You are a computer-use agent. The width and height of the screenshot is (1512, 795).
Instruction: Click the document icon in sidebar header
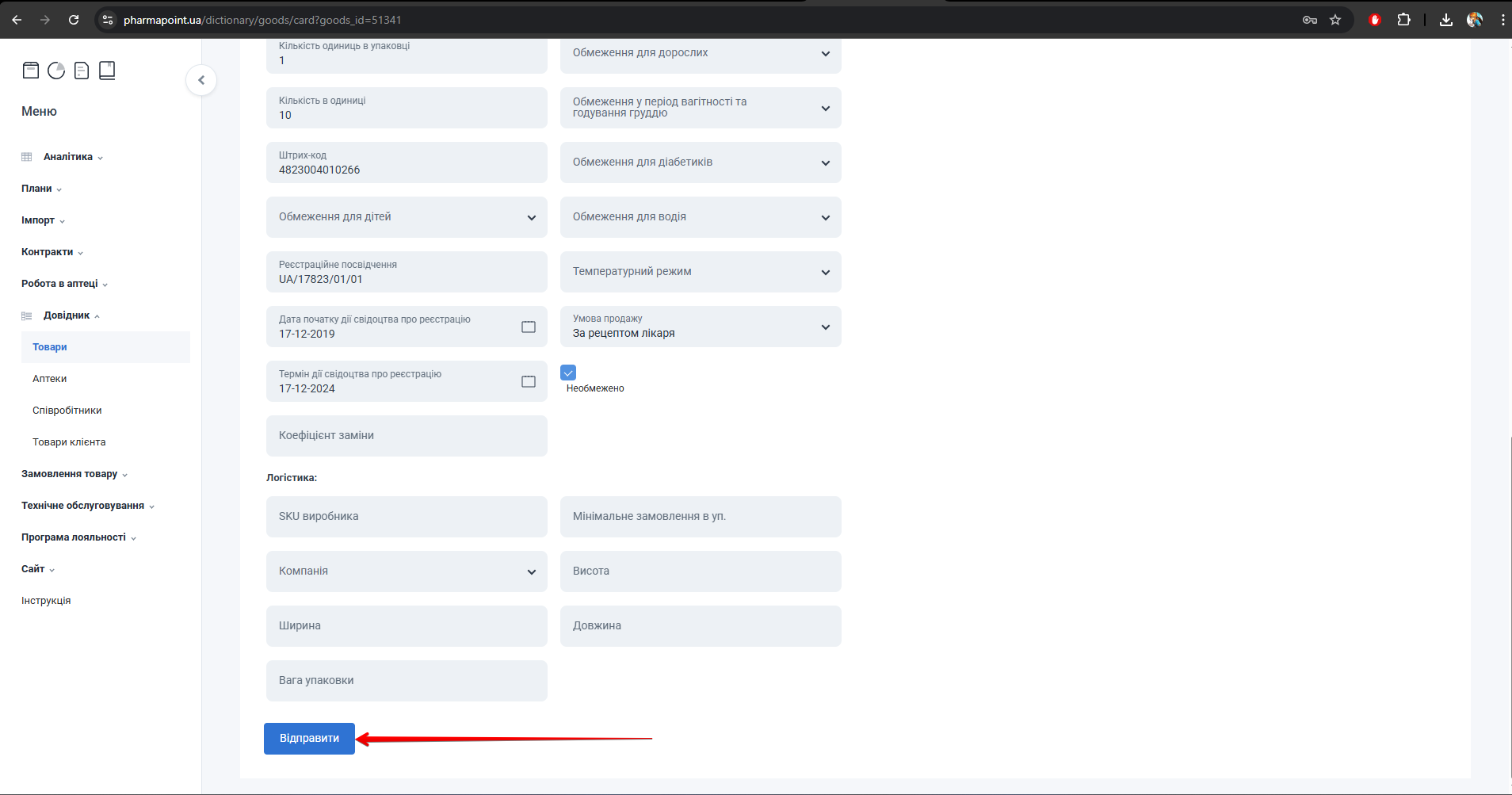82,71
